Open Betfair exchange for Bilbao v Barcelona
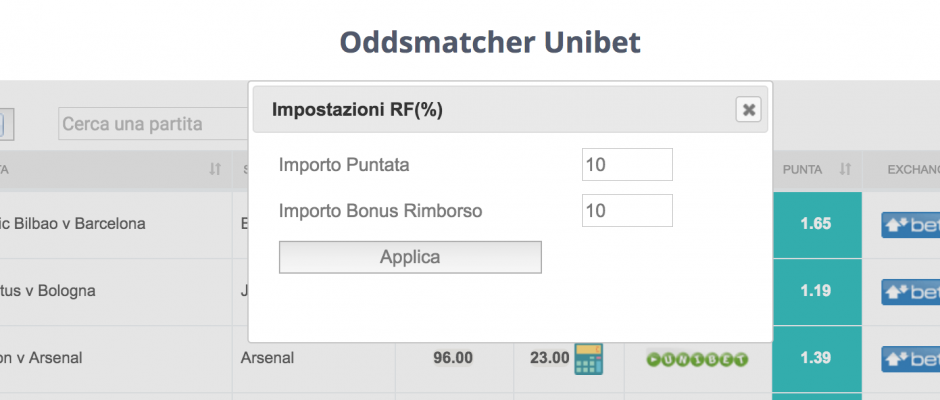The image size is (940, 400). tap(911, 225)
